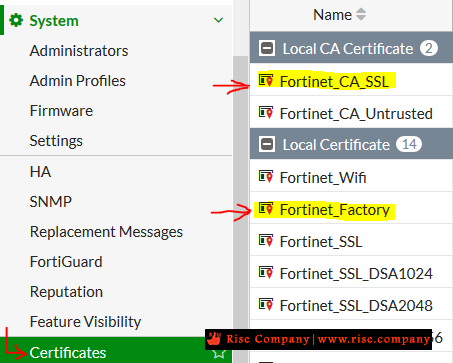Select the Fortinet_SSL certificate row
The image size is (453, 363).
[x=351, y=240]
